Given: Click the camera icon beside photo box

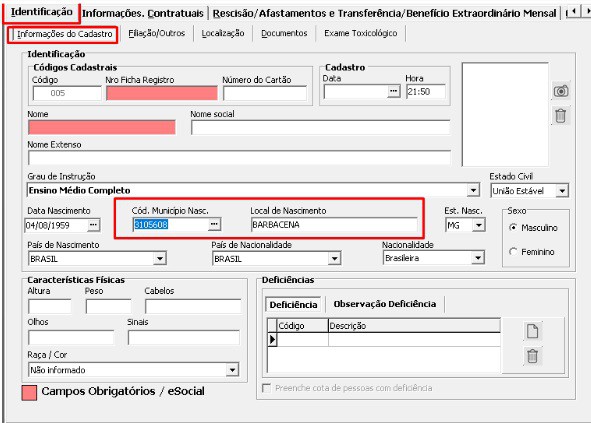Looking at the screenshot, I should (x=561, y=91).
